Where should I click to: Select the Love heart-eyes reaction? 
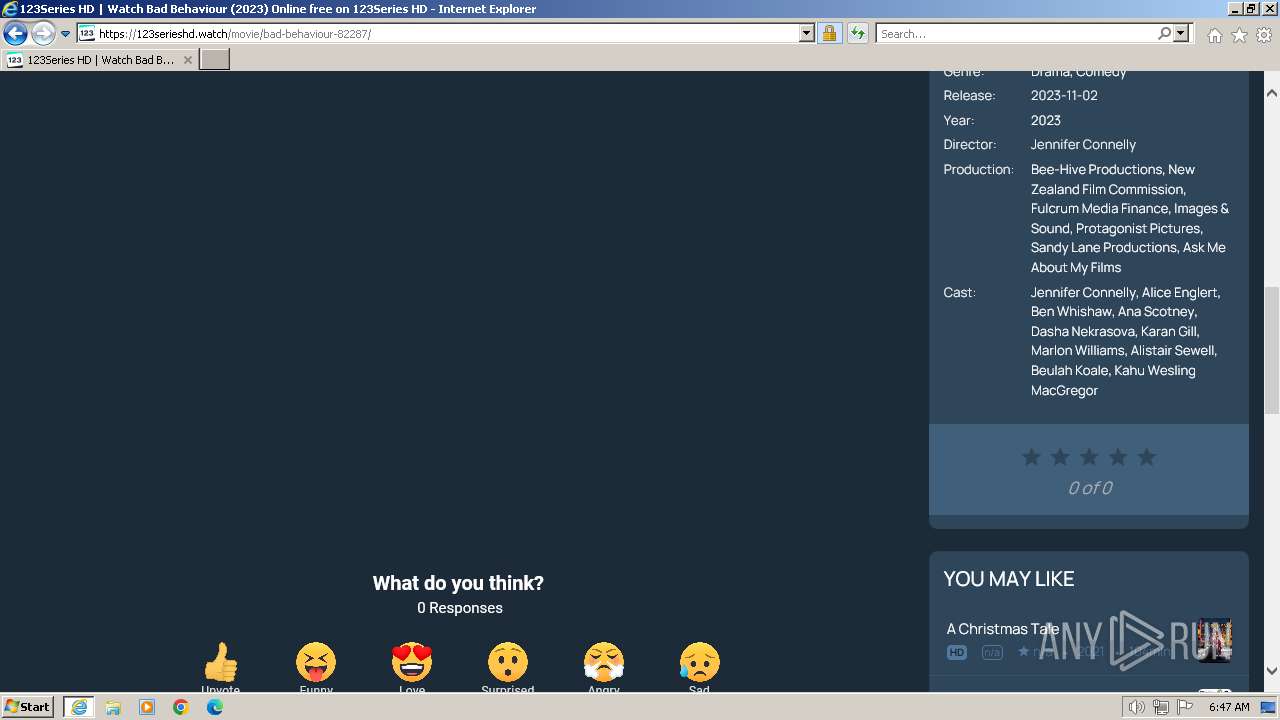pos(412,663)
